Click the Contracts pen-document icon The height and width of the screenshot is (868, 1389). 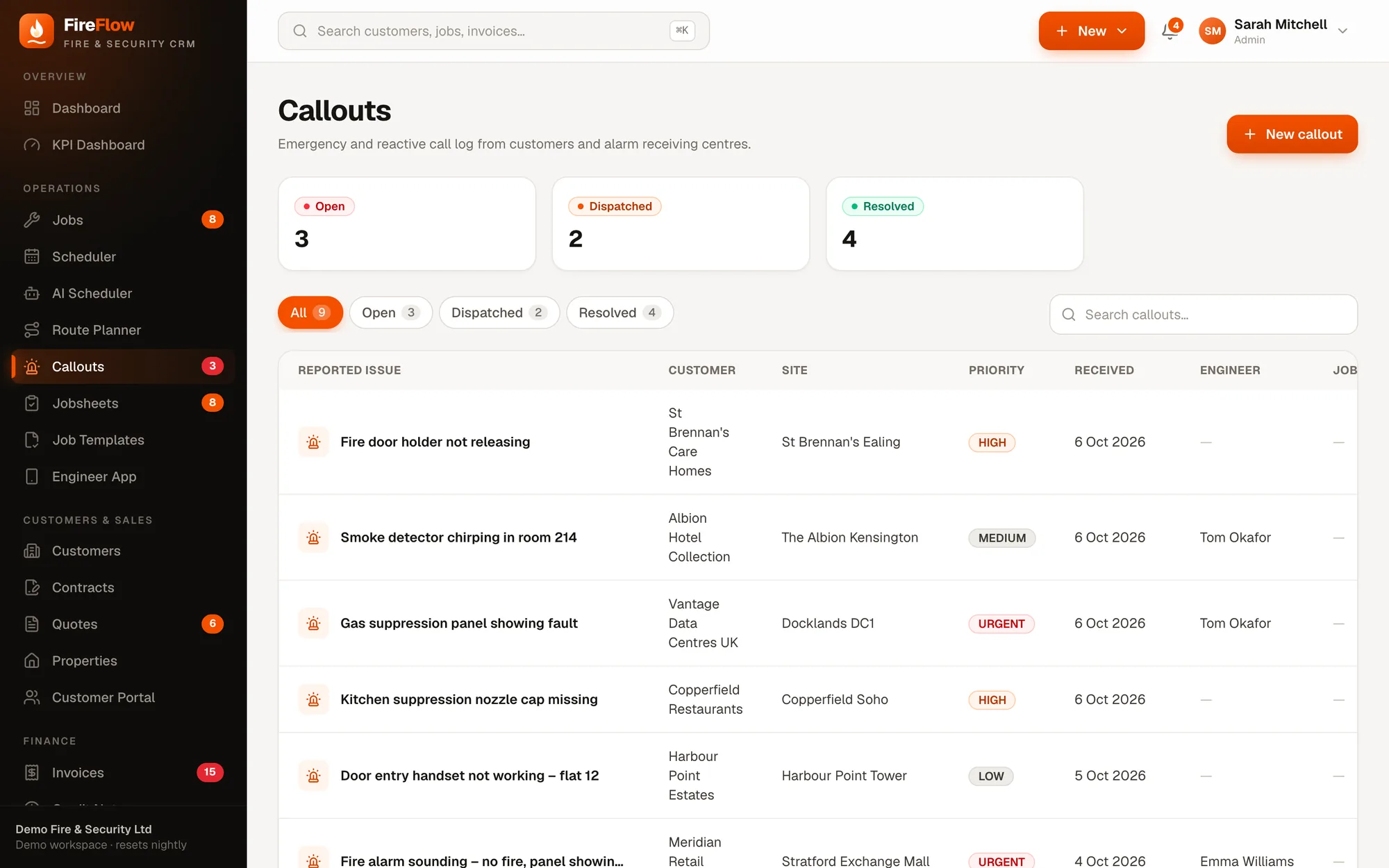(x=32, y=588)
